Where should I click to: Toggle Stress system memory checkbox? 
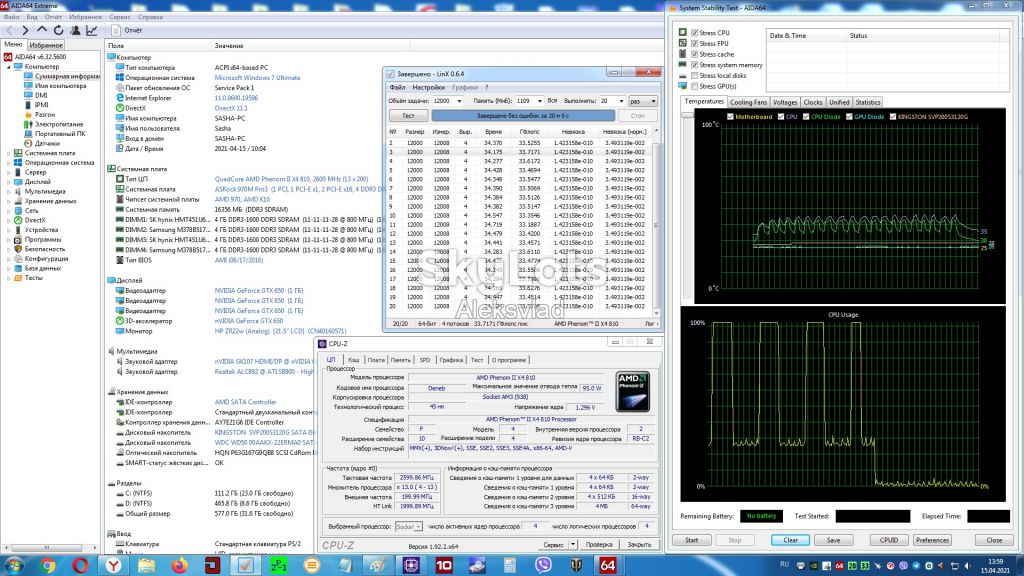[x=695, y=65]
